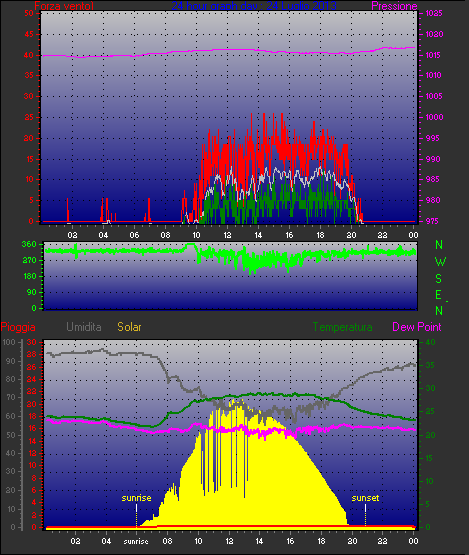Click the 50 value on wind speed axis
The width and height of the screenshot is (469, 555).
click(29, 13)
